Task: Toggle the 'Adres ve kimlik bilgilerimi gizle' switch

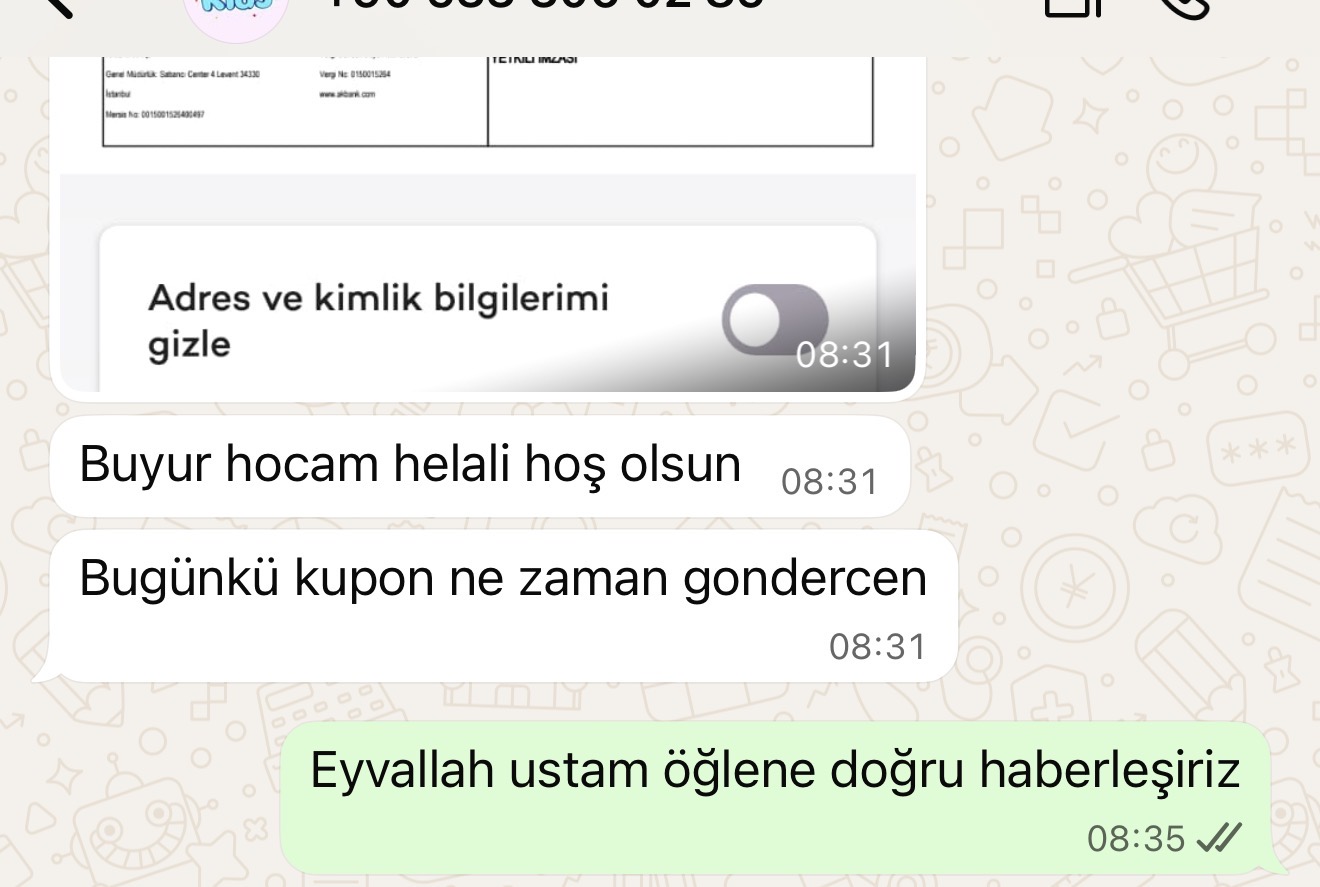Action: [775, 320]
